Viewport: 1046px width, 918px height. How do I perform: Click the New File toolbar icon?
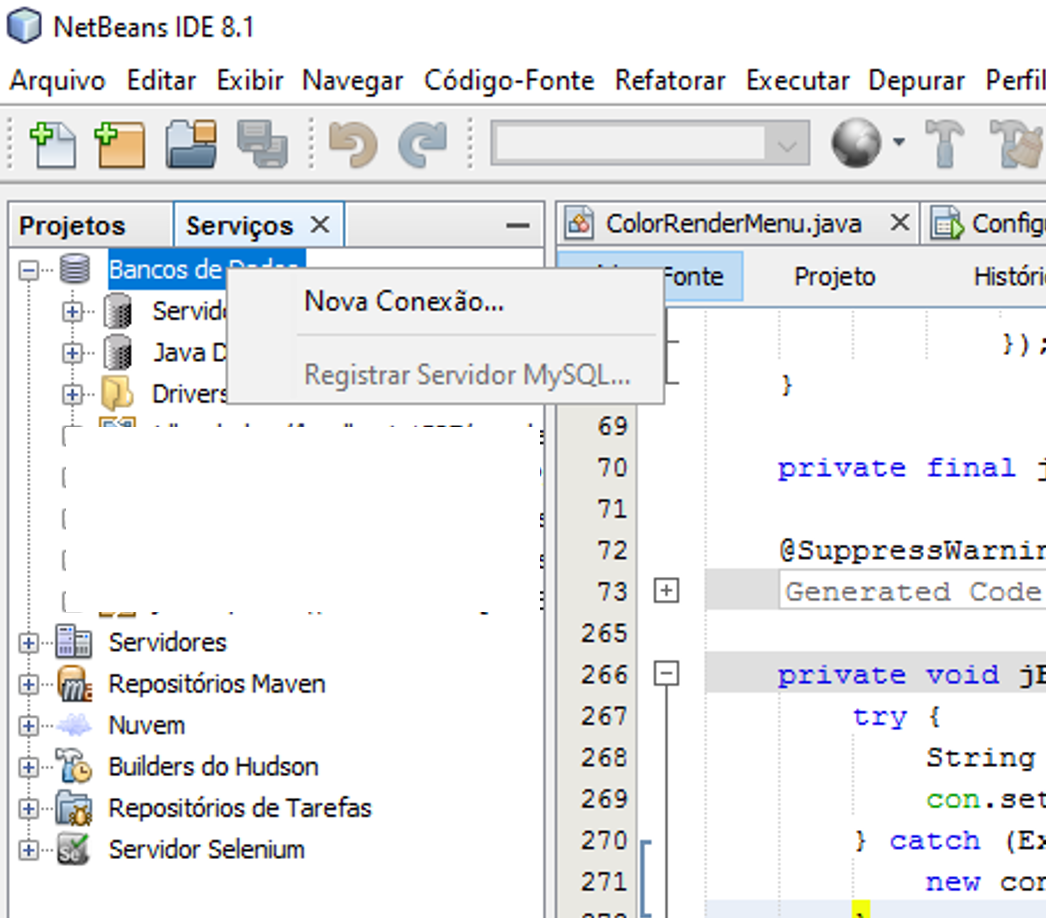pos(53,143)
